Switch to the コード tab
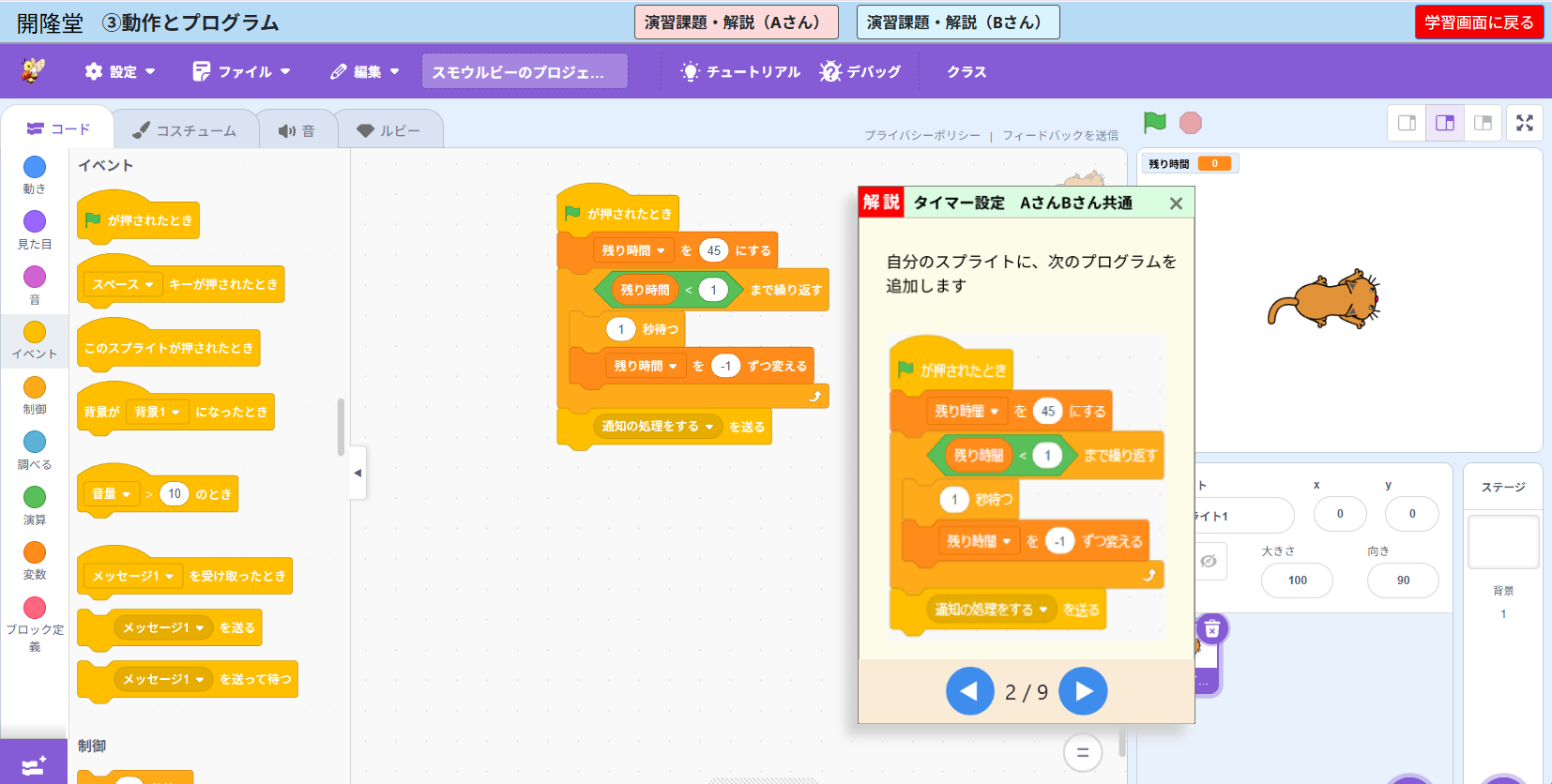Viewport: 1552px width, 784px height. pyautogui.click(x=58, y=128)
